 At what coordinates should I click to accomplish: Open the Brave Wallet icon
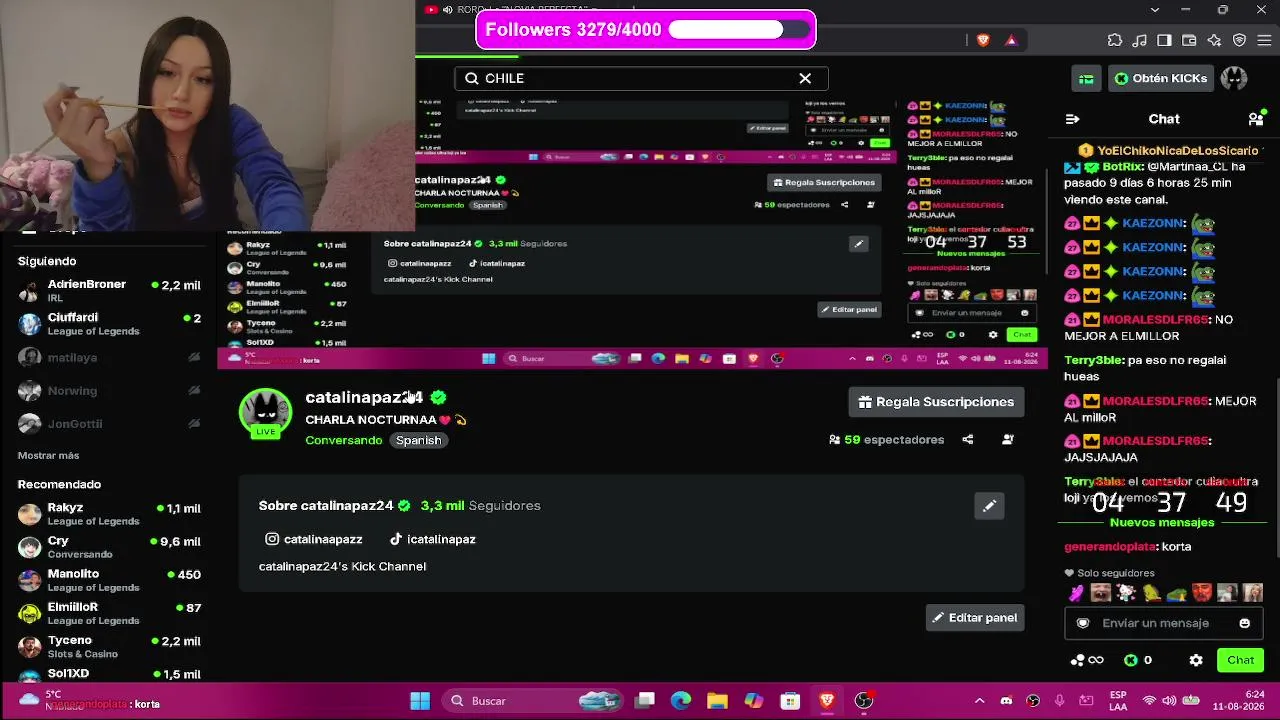point(1189,40)
